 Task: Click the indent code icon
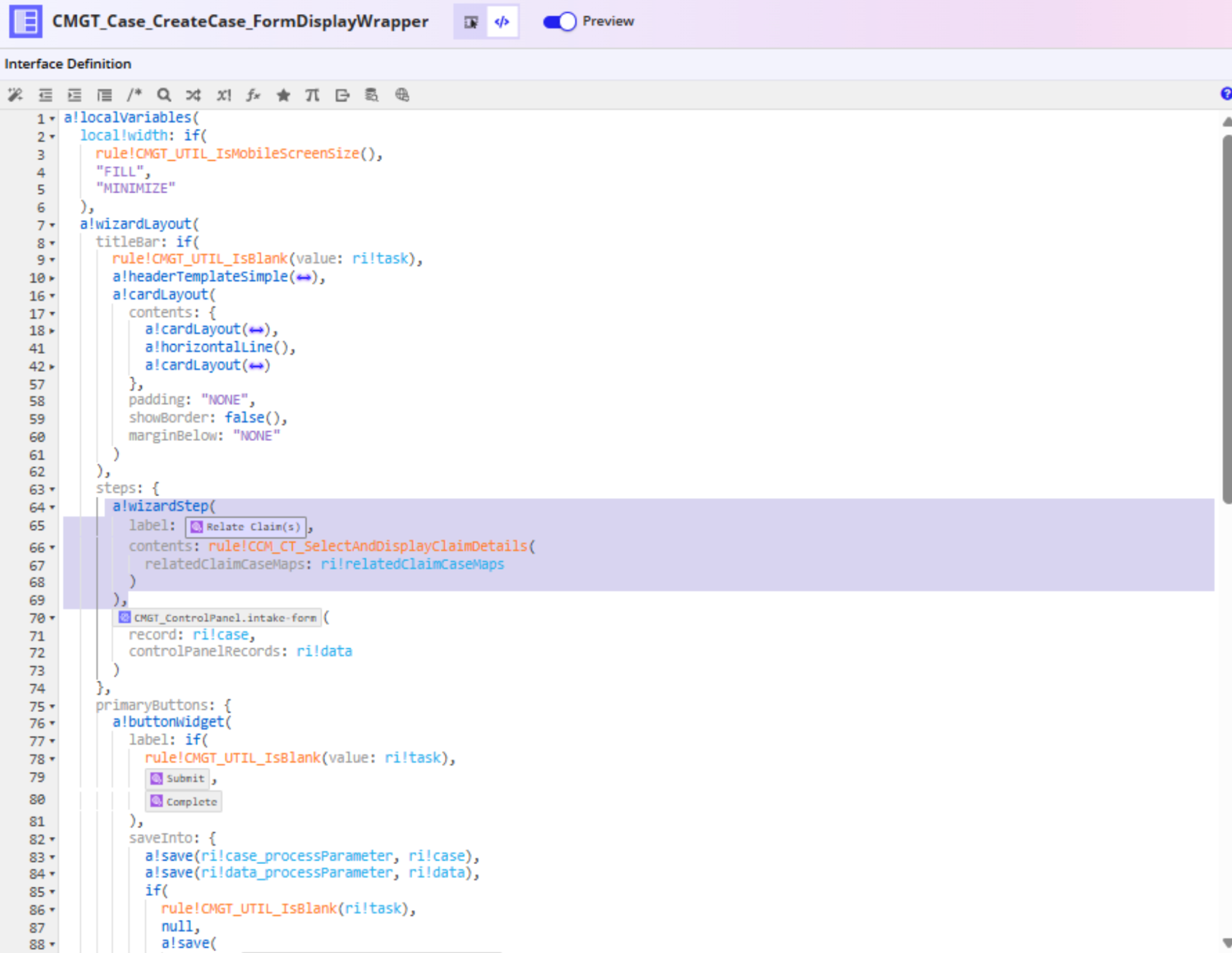tap(75, 95)
